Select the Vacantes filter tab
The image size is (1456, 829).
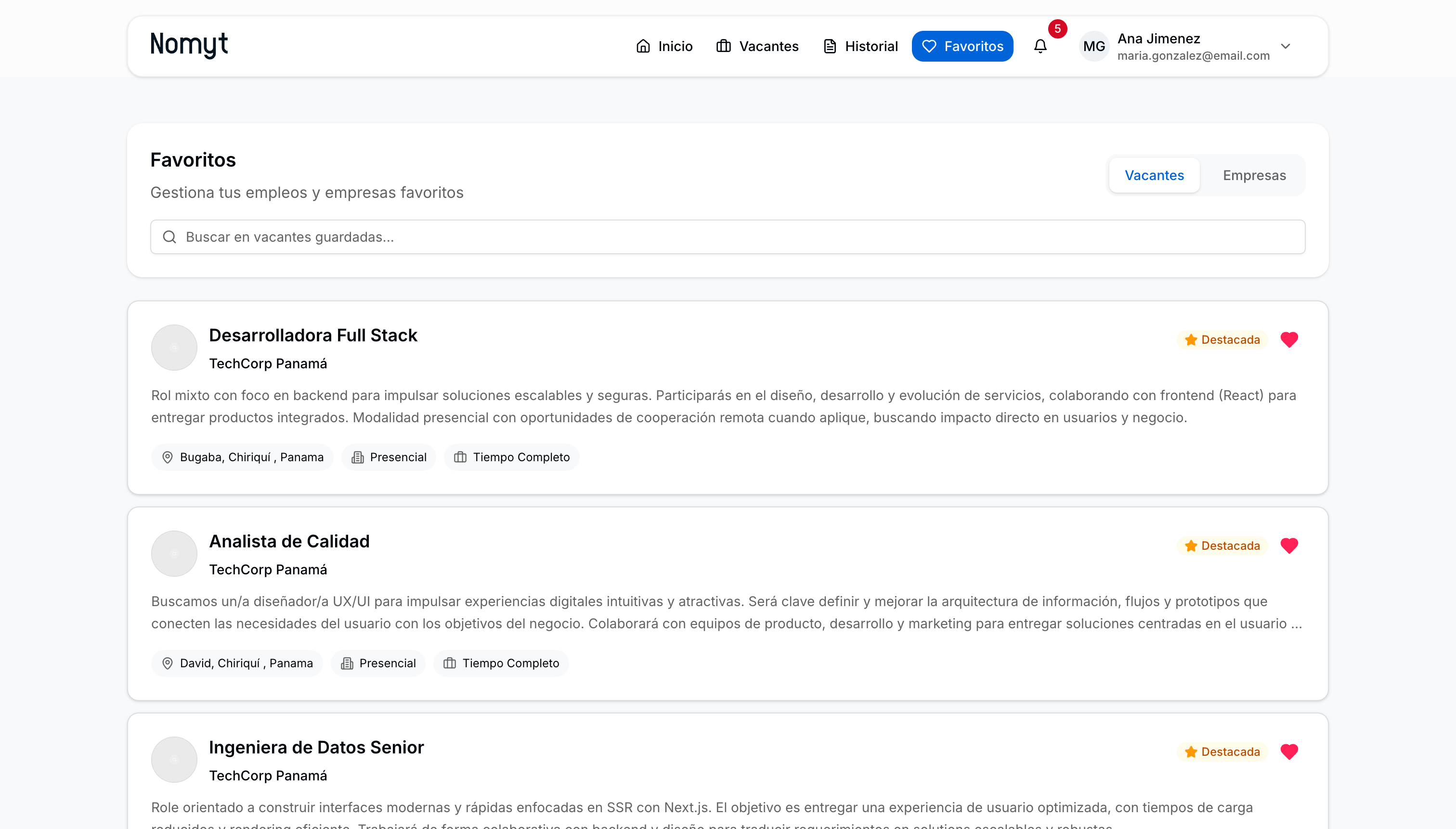(x=1154, y=175)
